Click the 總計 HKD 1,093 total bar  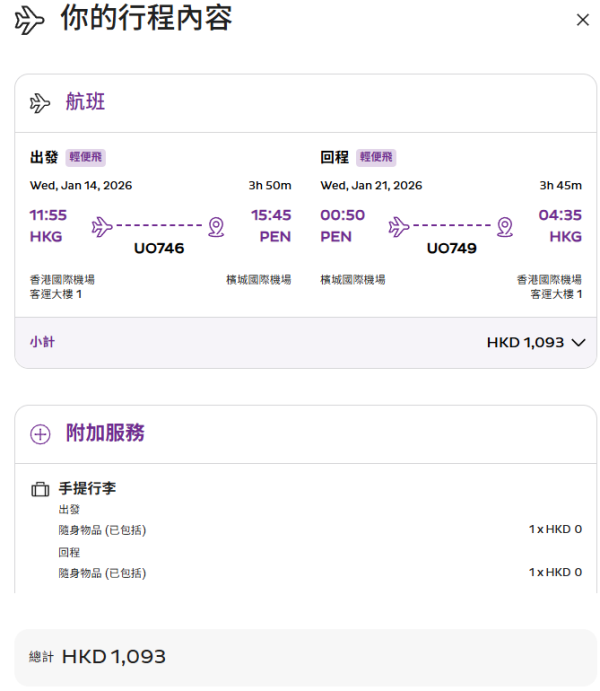point(305,657)
